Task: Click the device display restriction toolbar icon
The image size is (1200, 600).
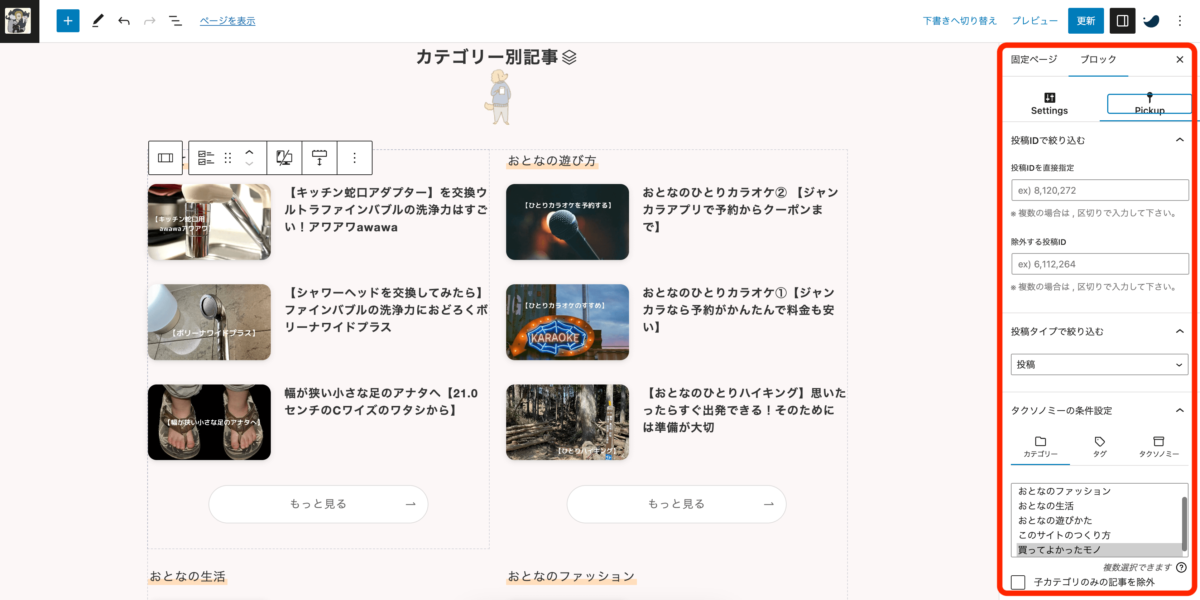Action: click(284, 158)
